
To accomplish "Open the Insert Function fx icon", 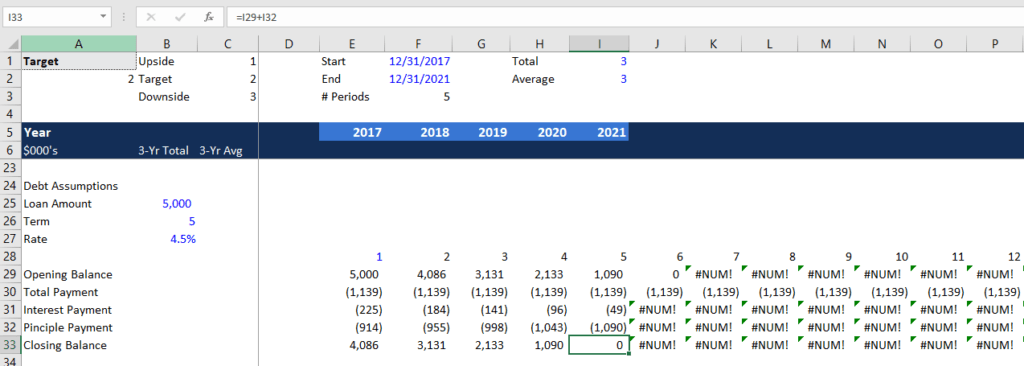I will 209,17.
